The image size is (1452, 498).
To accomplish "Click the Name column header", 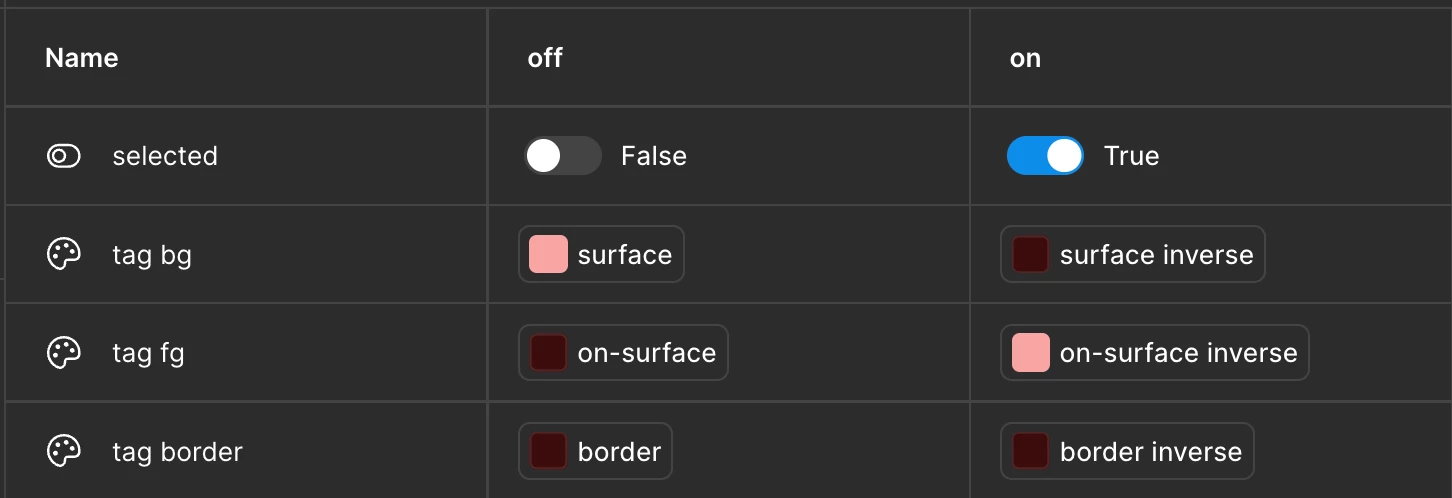I will click(x=82, y=58).
